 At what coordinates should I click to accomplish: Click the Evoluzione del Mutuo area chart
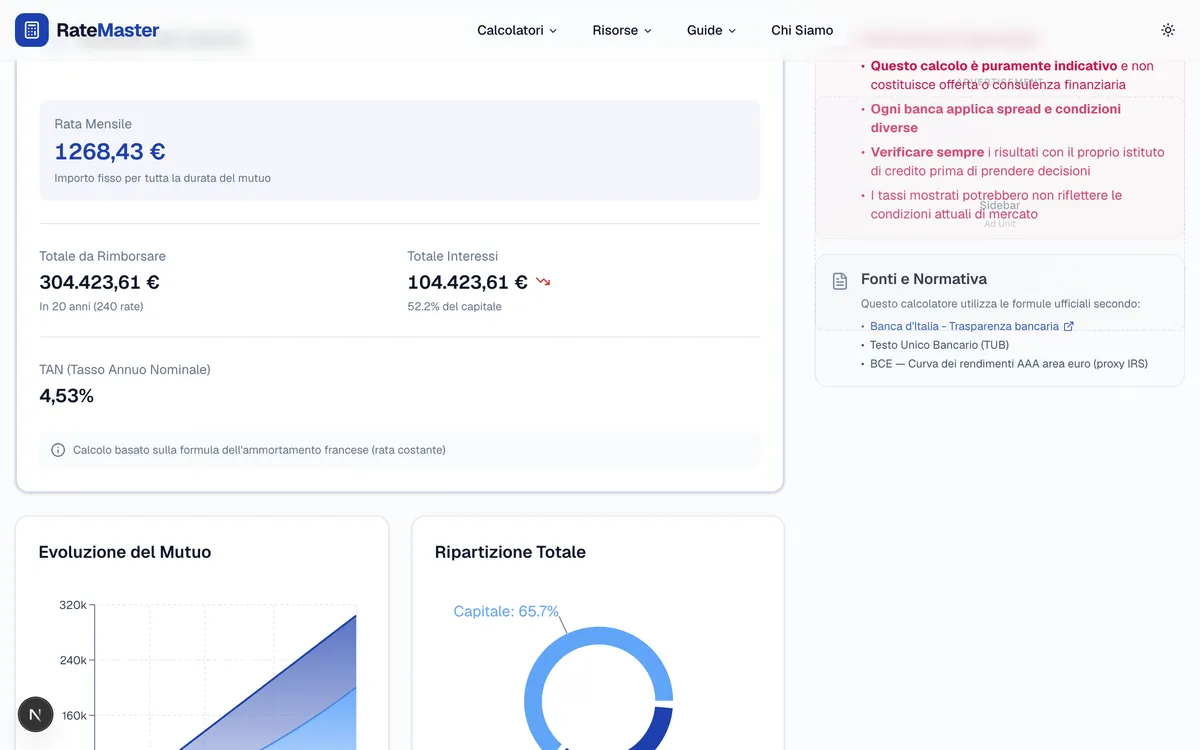(225, 675)
